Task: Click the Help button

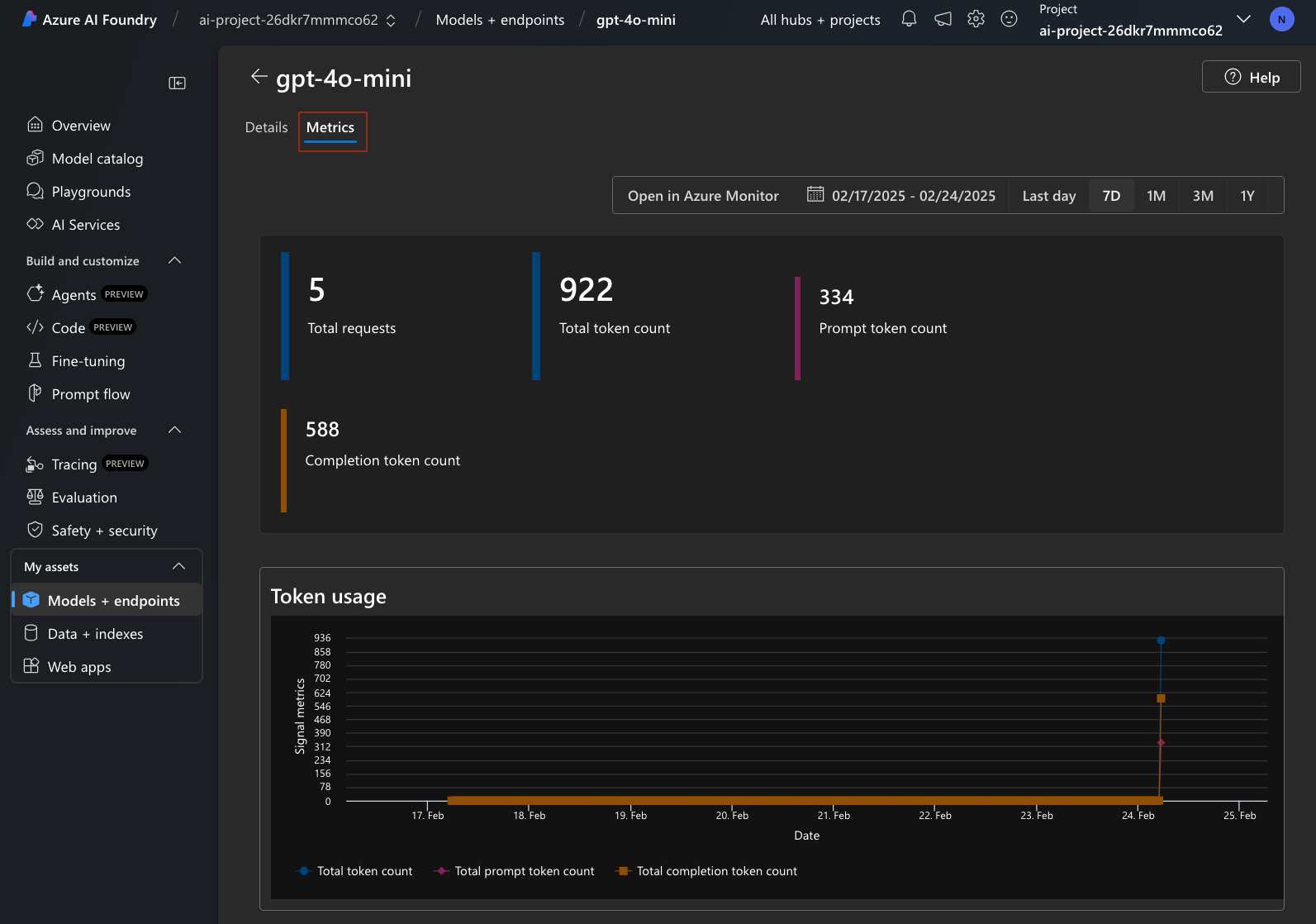Action: (1251, 77)
